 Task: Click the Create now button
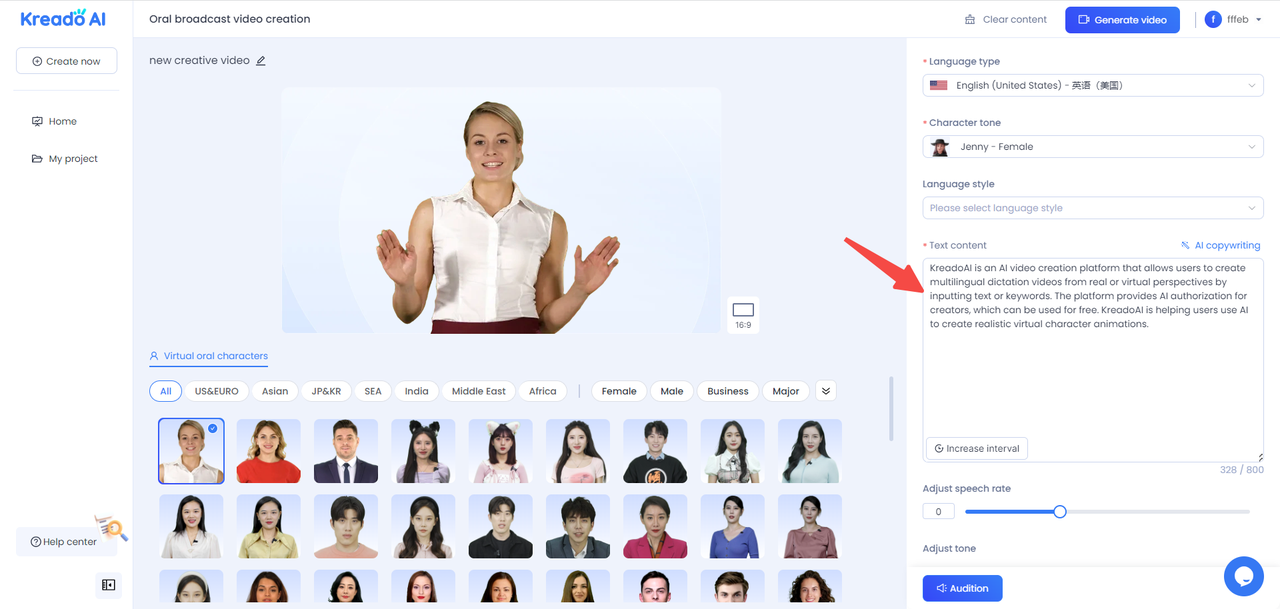pyautogui.click(x=66, y=61)
